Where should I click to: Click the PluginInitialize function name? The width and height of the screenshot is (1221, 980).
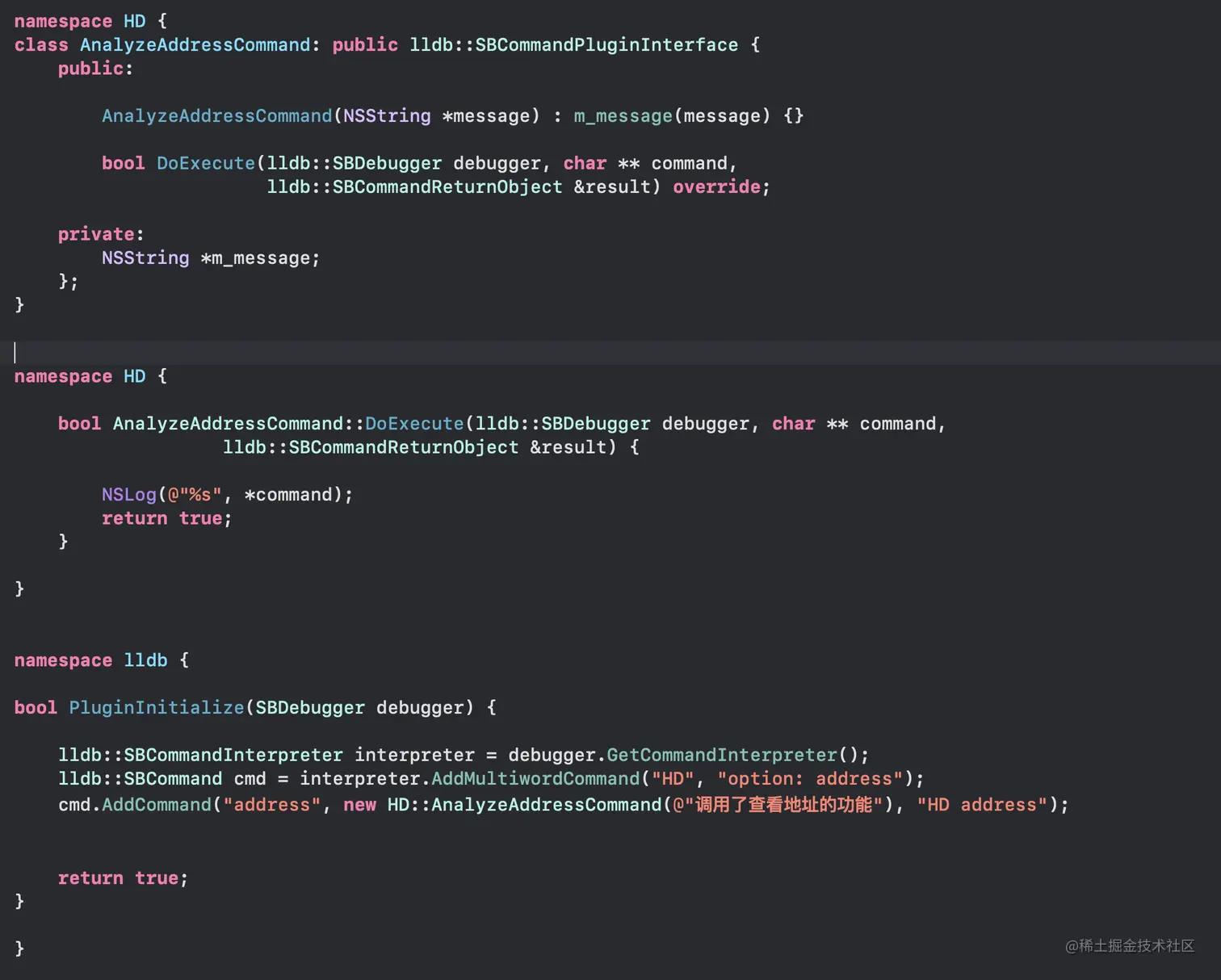[157, 708]
